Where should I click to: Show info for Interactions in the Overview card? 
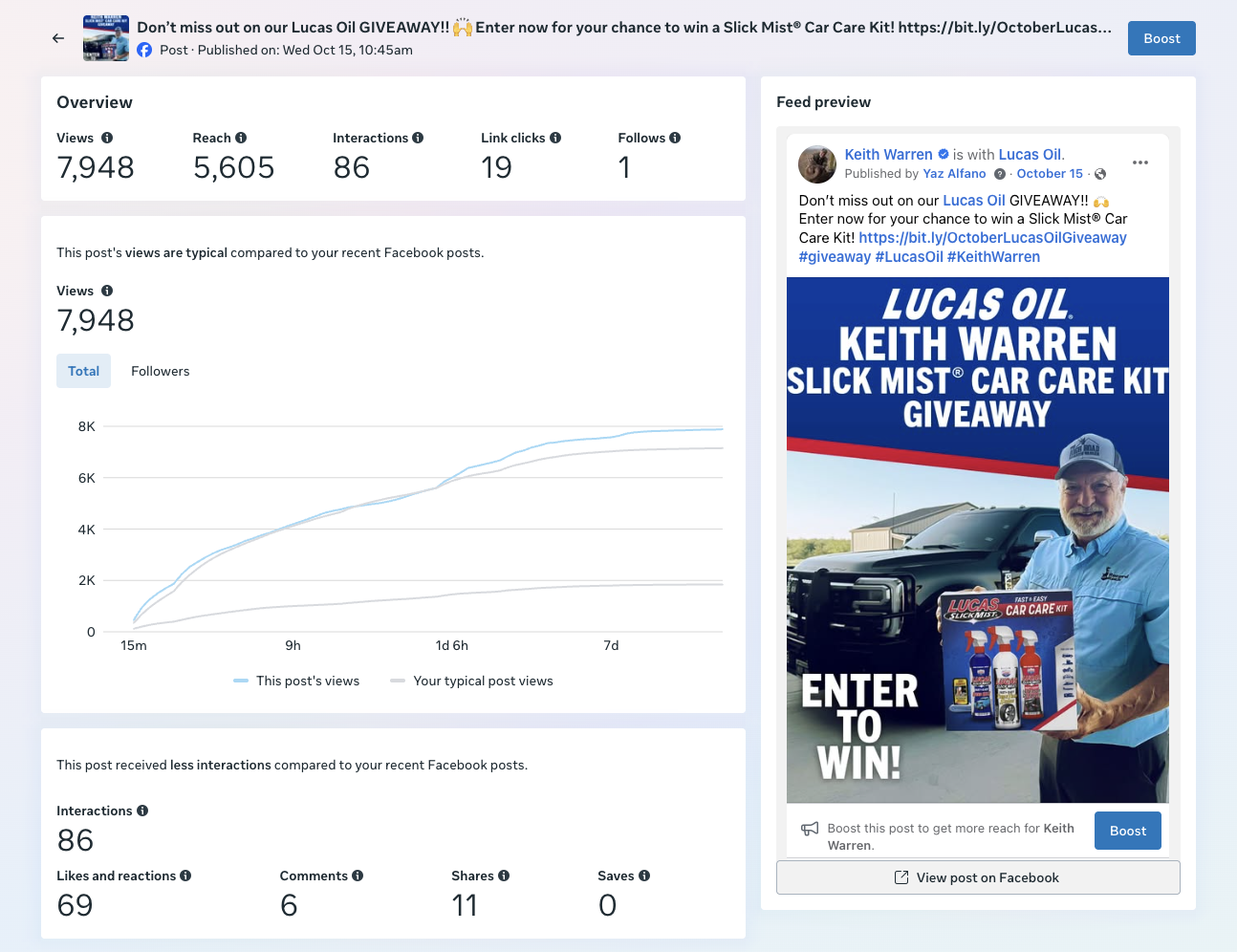418,138
